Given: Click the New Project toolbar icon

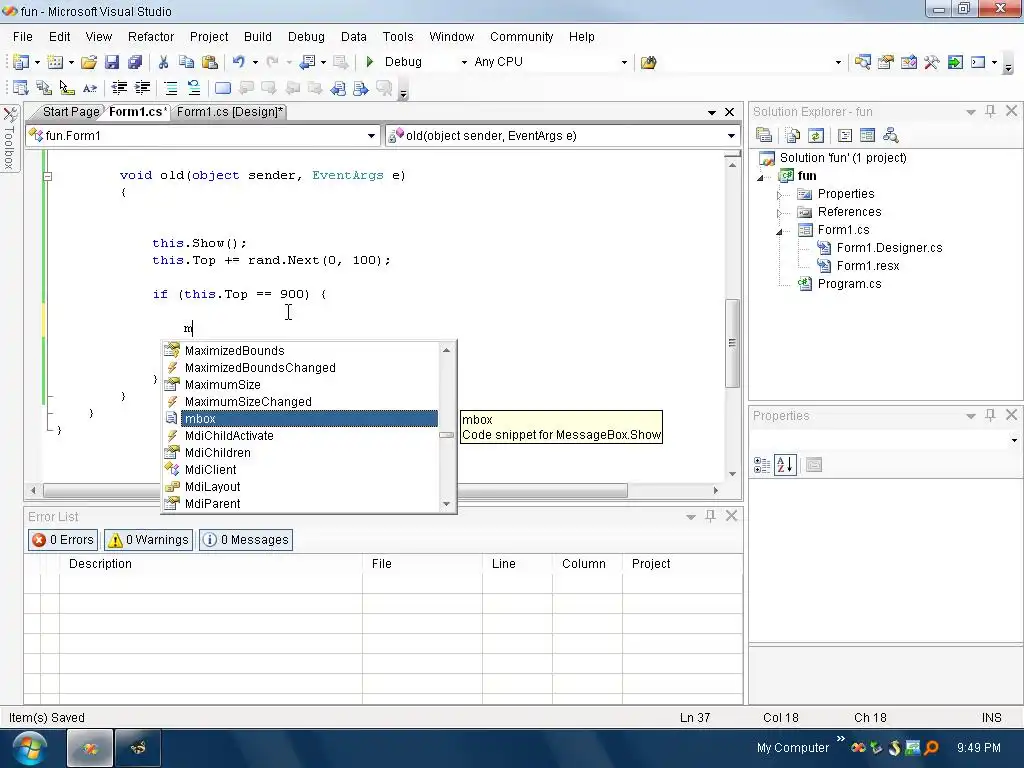Looking at the screenshot, I should coord(21,62).
